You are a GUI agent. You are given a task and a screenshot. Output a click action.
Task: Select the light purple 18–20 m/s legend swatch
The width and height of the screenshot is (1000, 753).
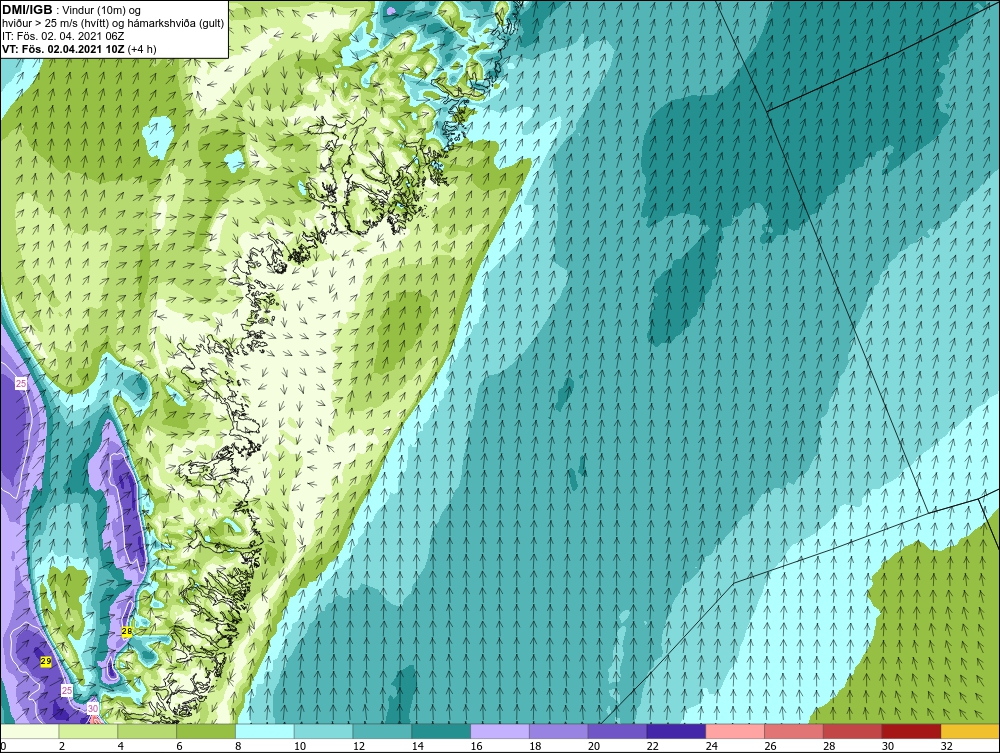pyautogui.click(x=559, y=731)
